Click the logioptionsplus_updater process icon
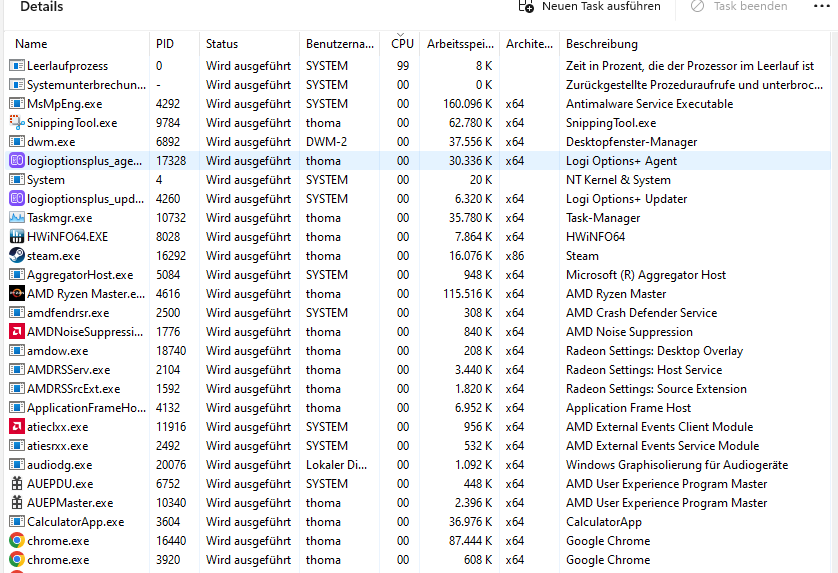Viewport: 838px width, 573px height. [x=17, y=199]
